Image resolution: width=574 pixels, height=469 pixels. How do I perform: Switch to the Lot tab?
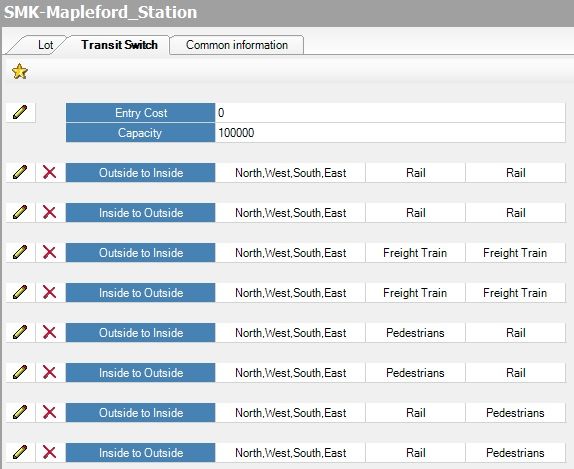(x=45, y=45)
